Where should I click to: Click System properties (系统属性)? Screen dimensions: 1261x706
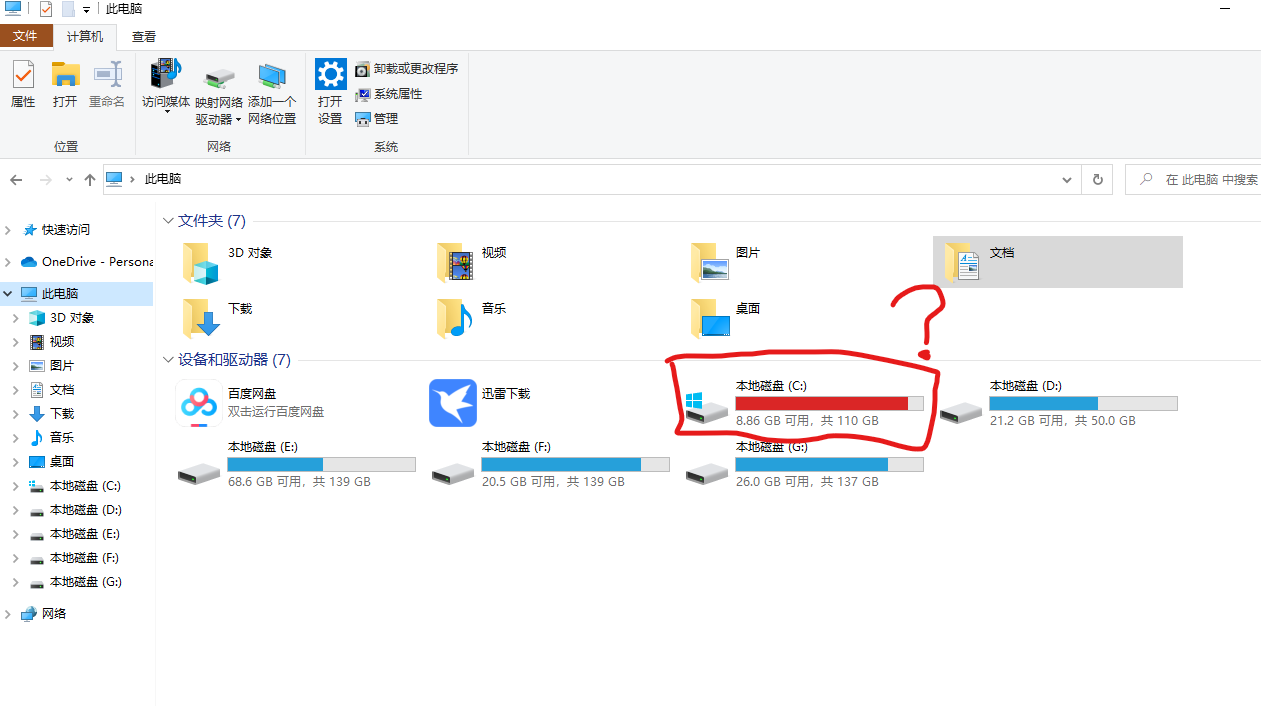388,94
